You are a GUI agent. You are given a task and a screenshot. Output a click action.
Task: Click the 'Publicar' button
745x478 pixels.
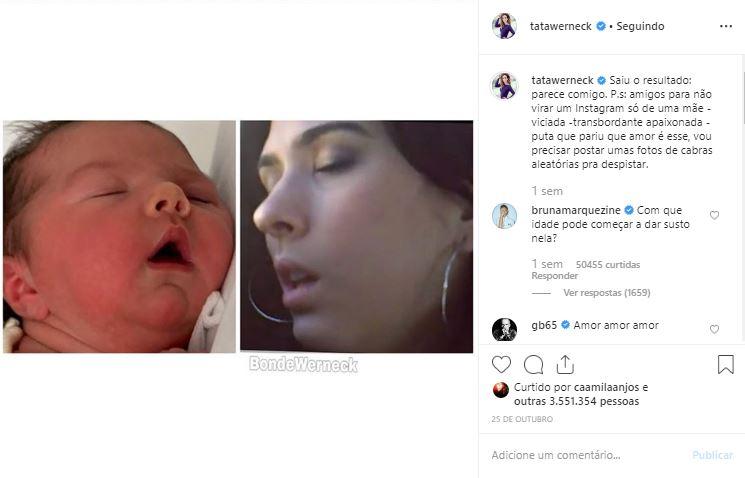click(712, 455)
